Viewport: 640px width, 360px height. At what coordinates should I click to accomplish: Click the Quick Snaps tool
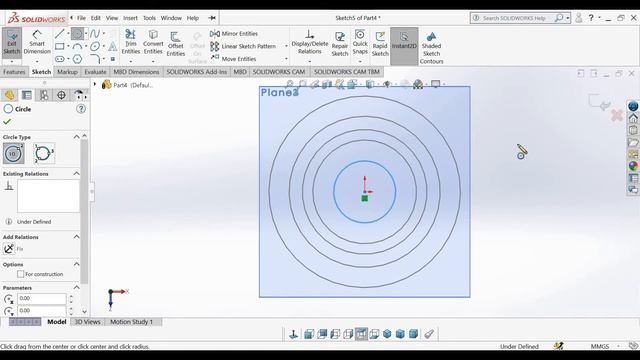(360, 42)
